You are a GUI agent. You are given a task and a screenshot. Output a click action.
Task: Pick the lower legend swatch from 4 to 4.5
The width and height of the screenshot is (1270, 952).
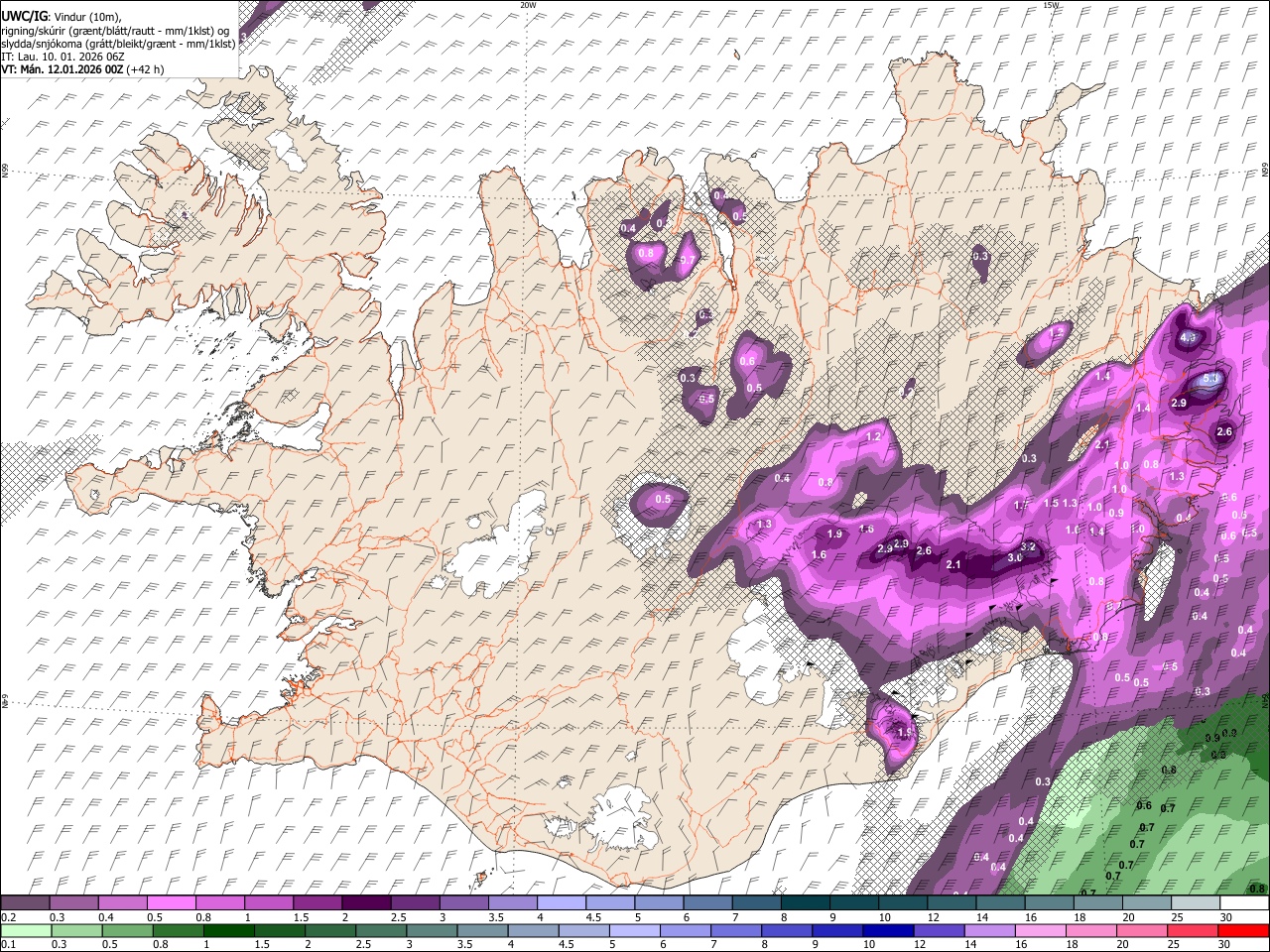[x=535, y=930]
